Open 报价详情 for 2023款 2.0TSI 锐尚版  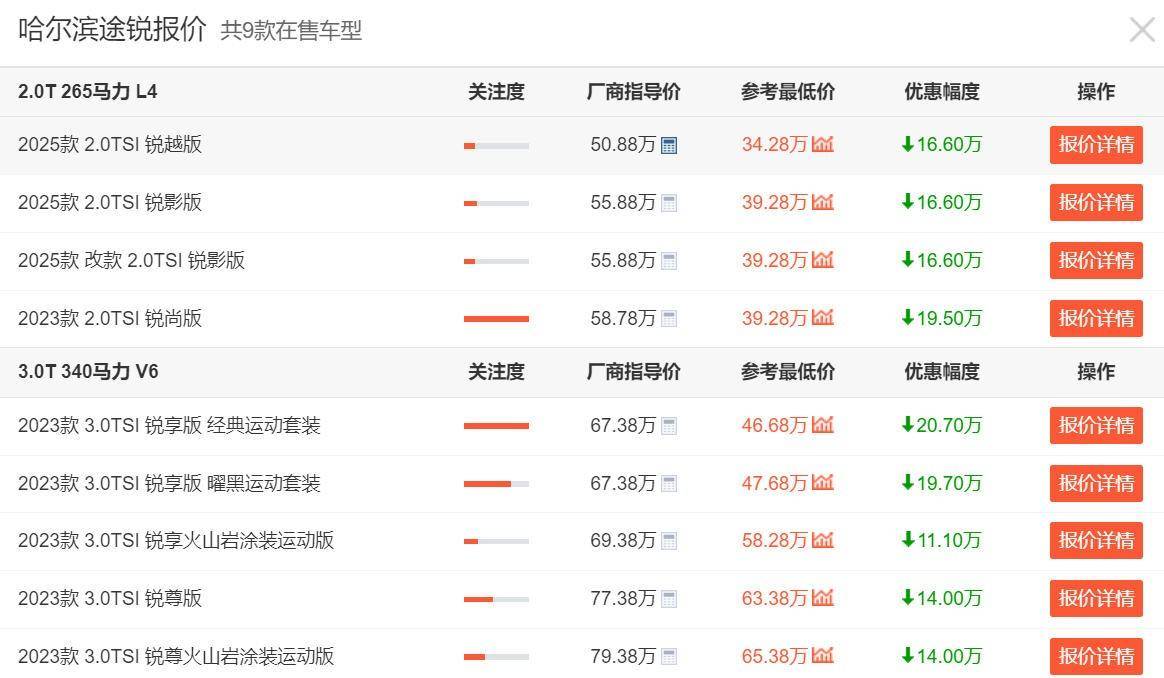tap(1096, 319)
